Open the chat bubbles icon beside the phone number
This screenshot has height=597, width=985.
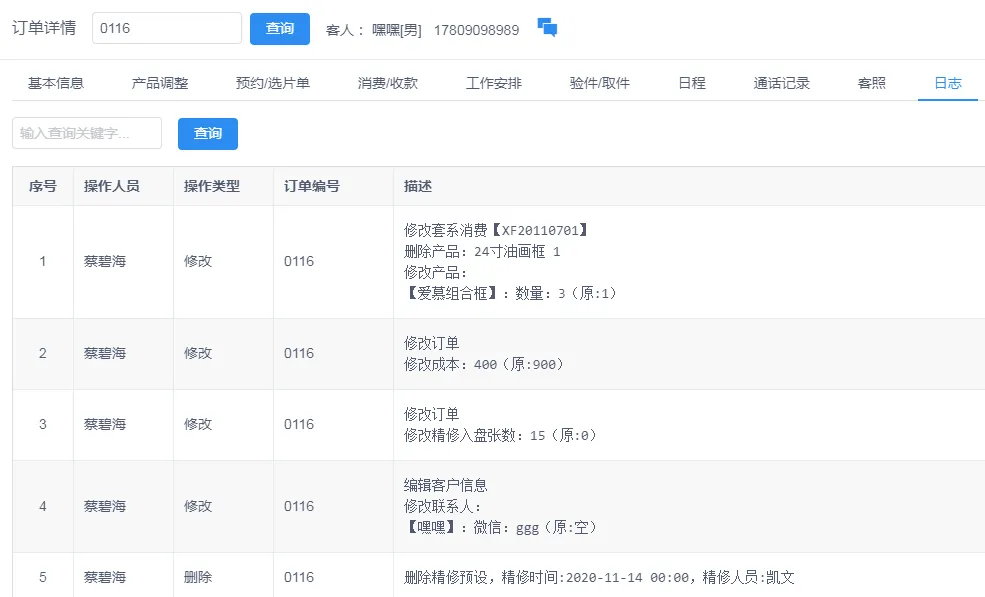point(547,28)
